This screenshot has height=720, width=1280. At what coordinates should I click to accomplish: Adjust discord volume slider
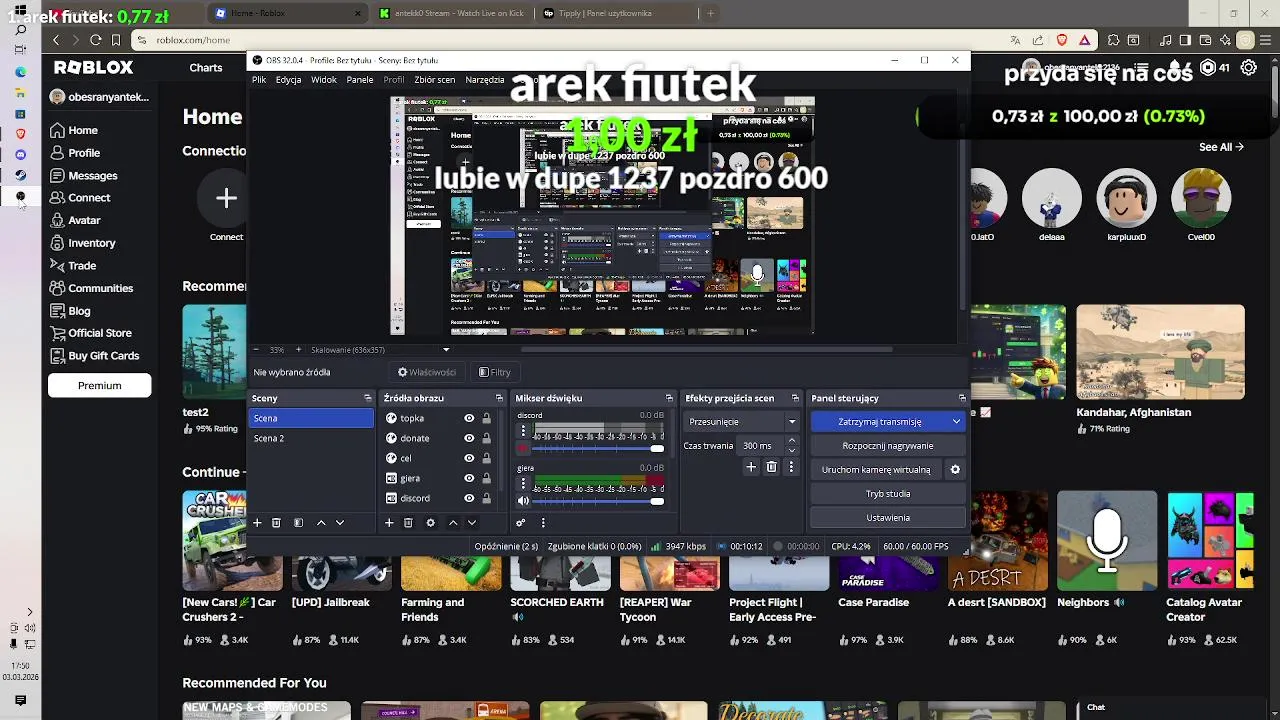[599, 449]
